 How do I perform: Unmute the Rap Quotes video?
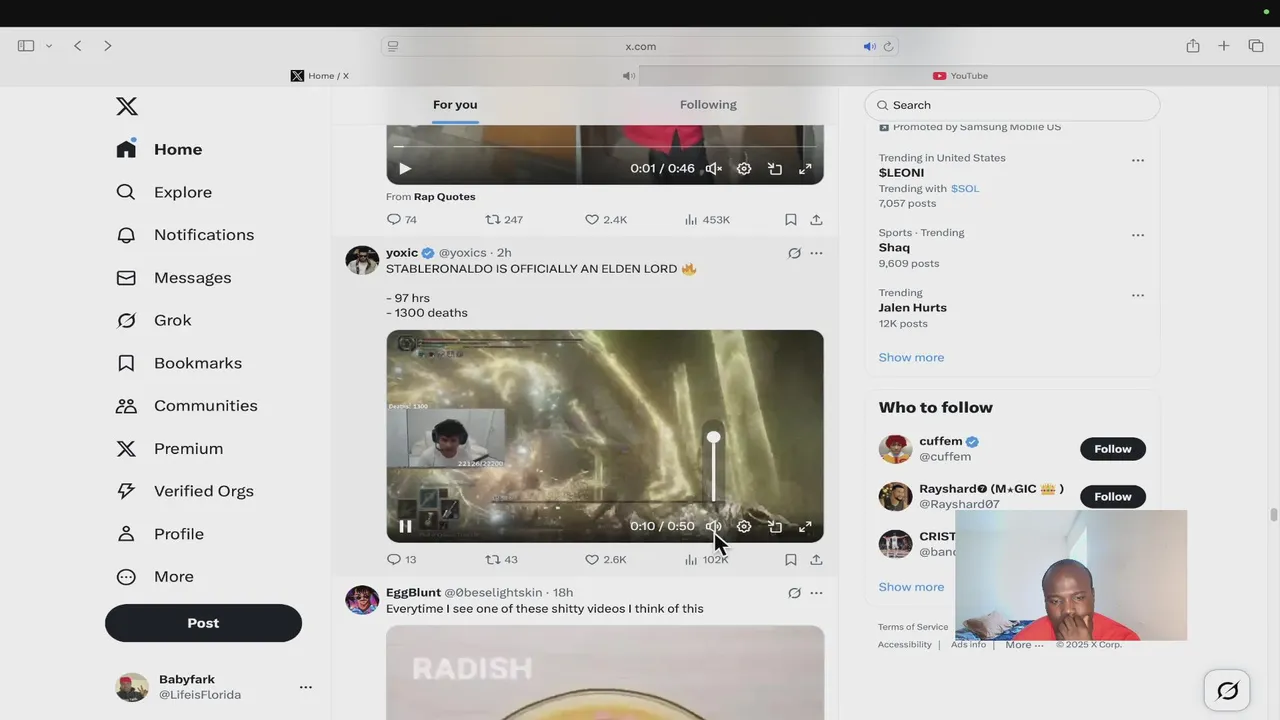click(x=713, y=169)
